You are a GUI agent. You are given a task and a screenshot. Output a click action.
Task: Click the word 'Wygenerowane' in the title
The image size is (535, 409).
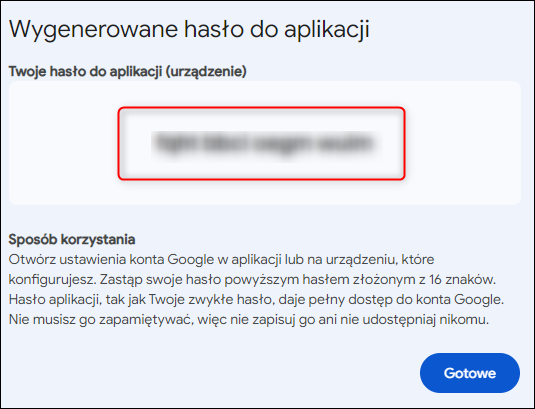93,29
